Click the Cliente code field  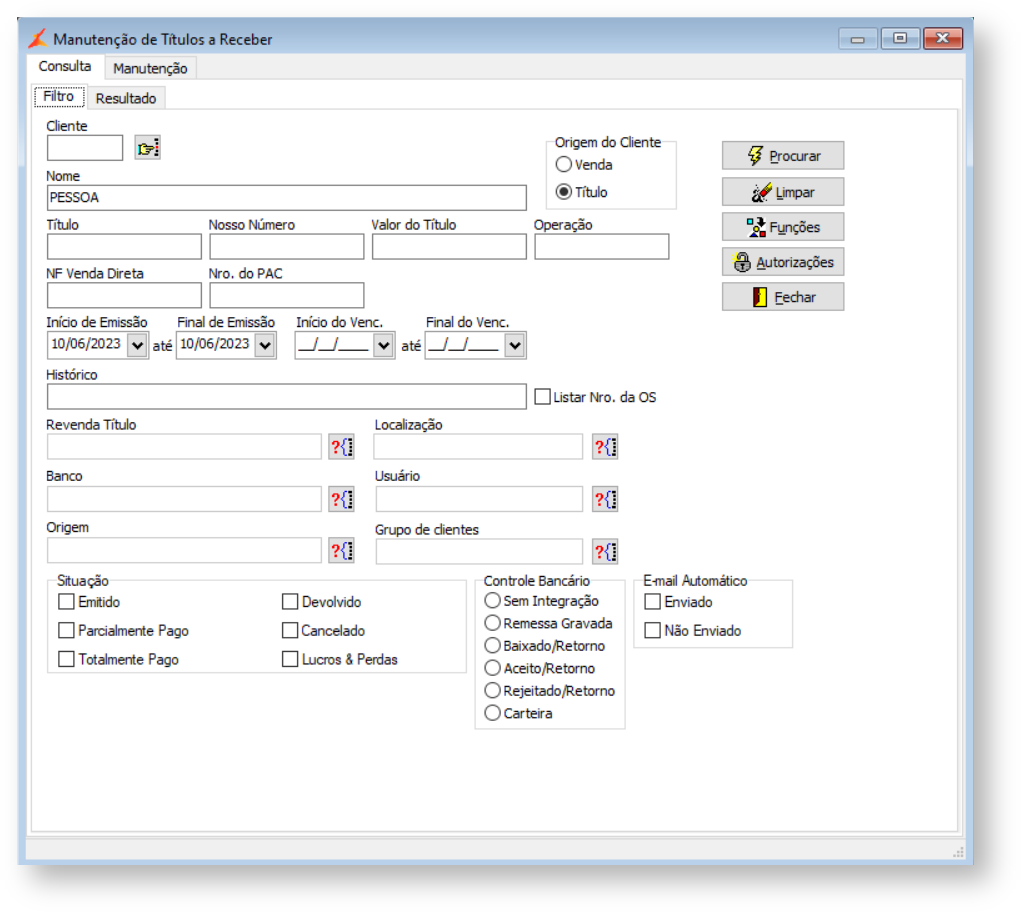85,148
